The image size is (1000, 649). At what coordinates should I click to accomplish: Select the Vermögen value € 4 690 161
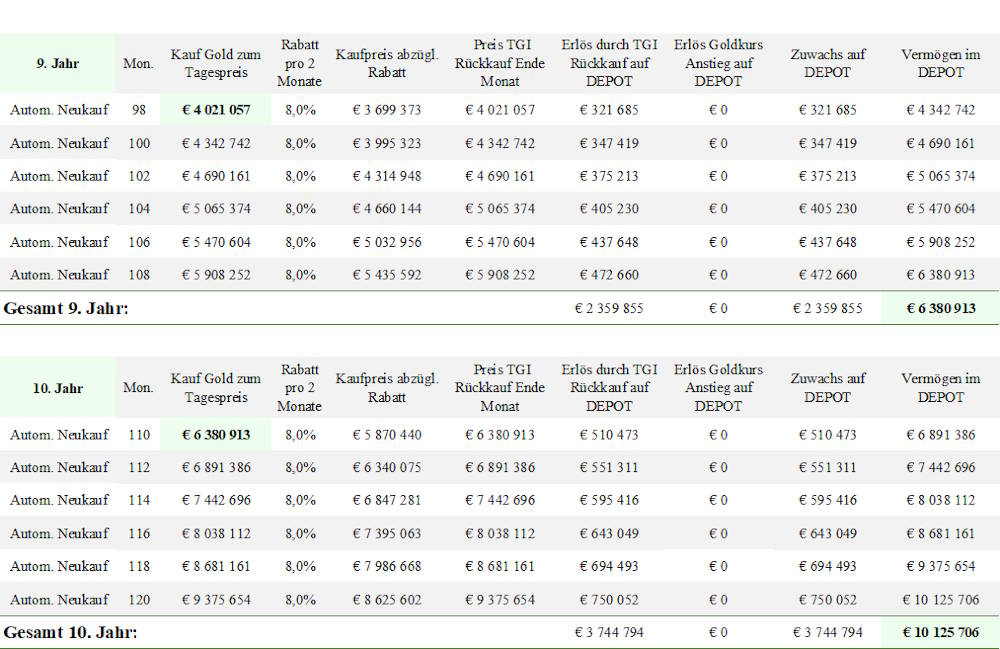coord(941,143)
